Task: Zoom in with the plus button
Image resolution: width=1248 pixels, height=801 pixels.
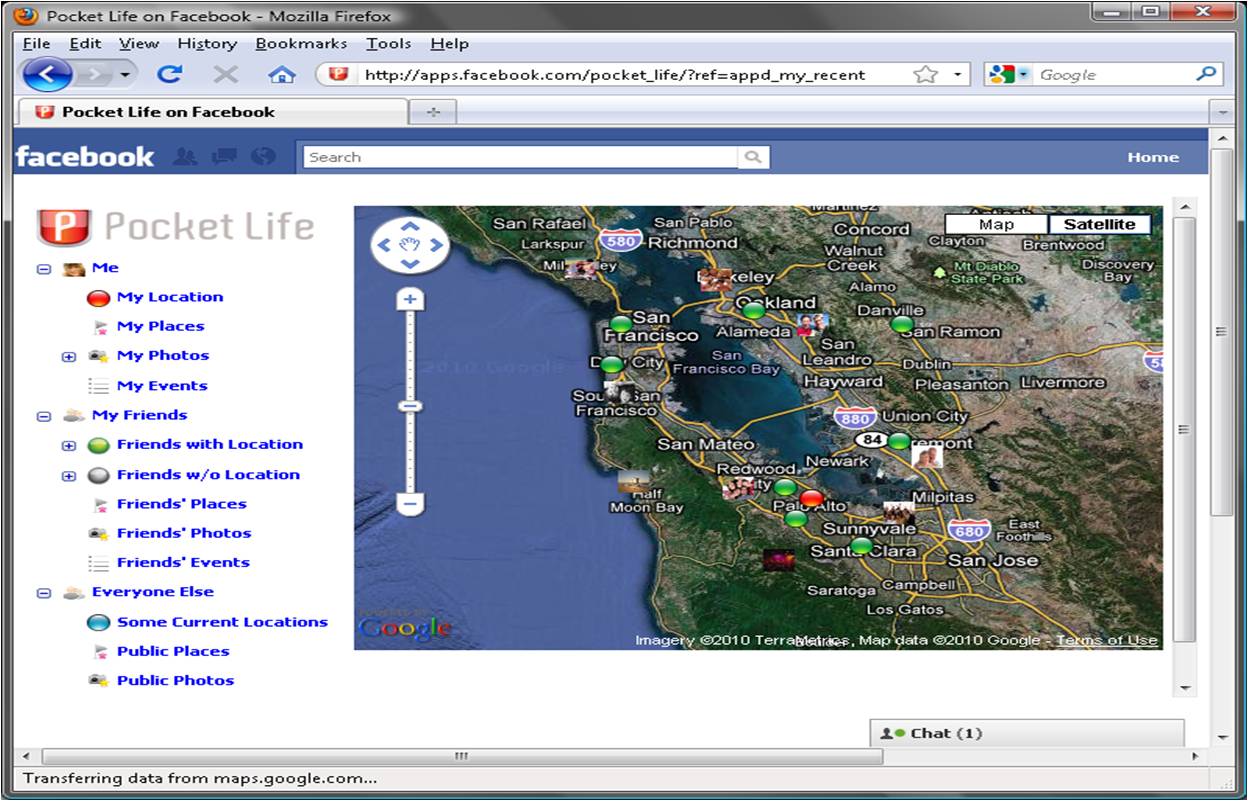Action: coord(410,299)
